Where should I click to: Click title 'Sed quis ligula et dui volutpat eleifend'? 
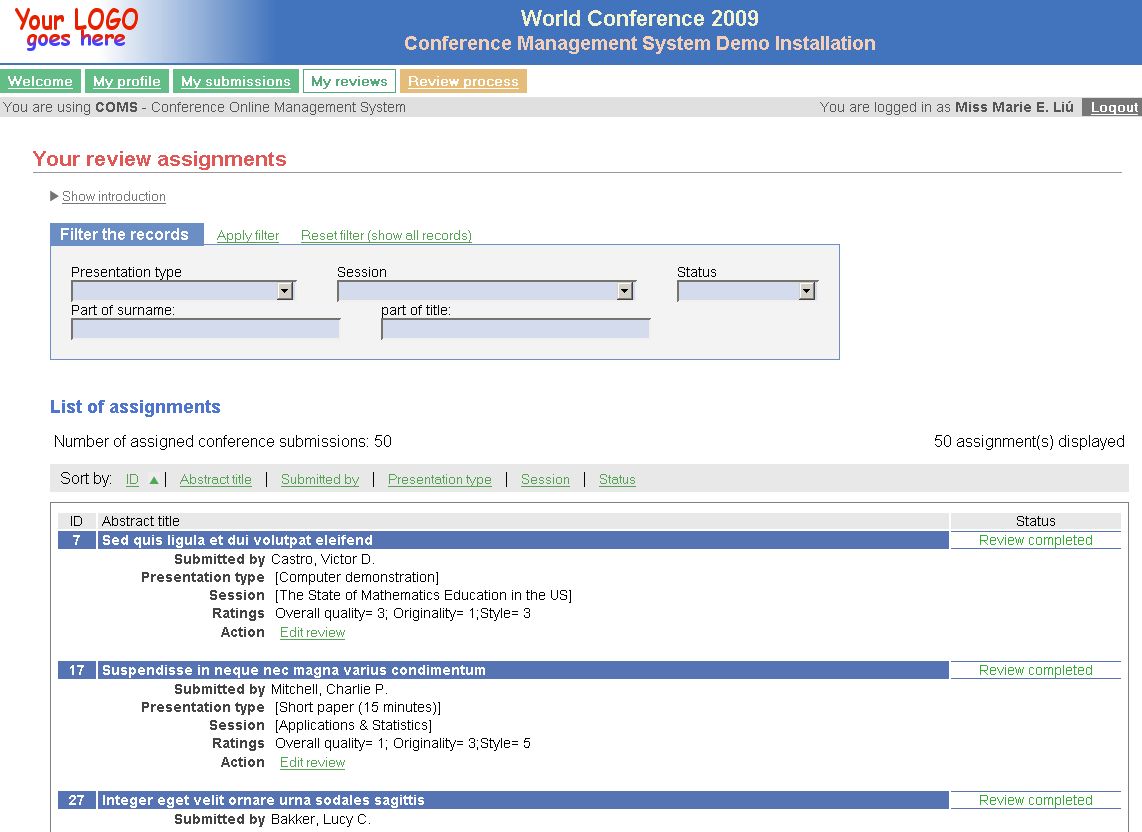tap(237, 540)
